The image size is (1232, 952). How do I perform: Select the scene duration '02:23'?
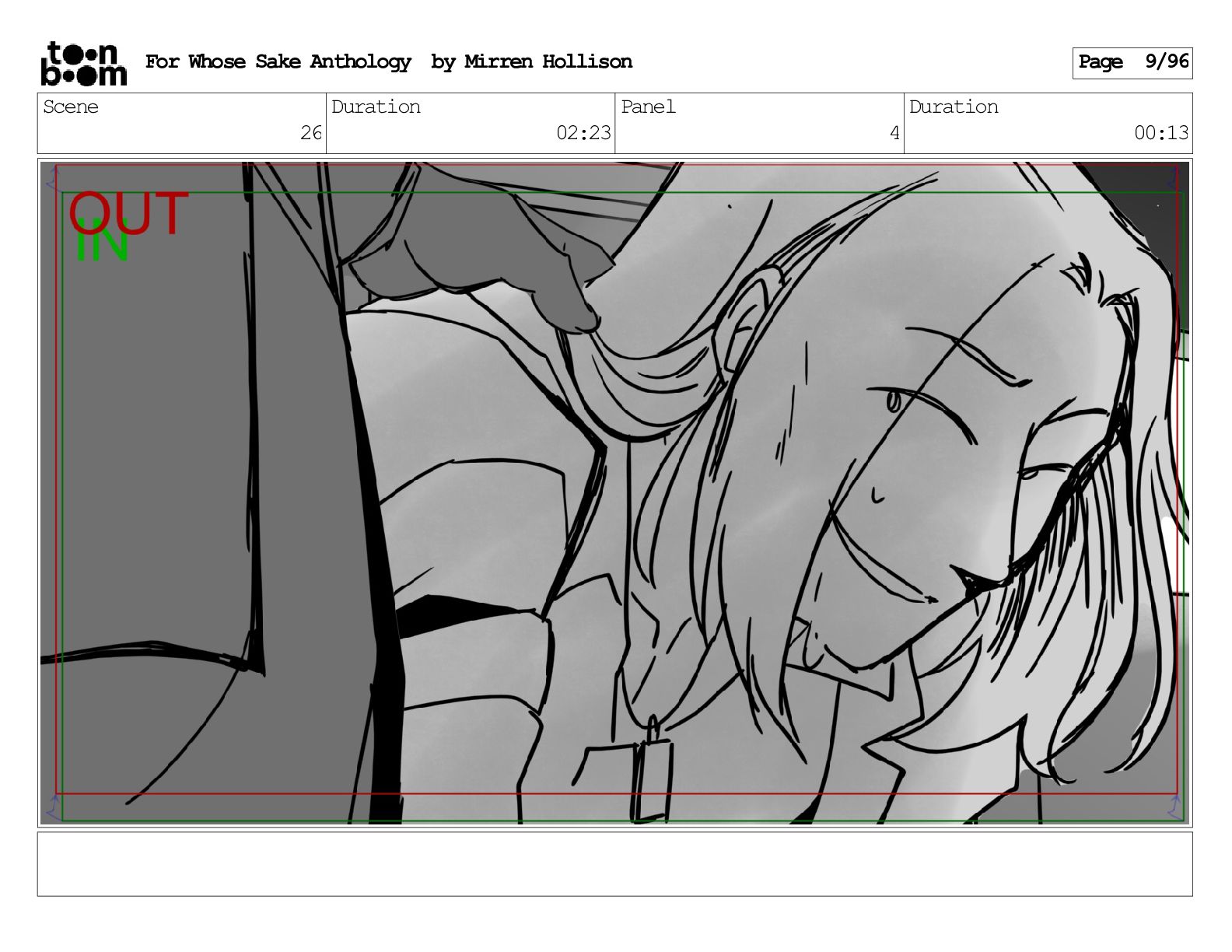583,133
